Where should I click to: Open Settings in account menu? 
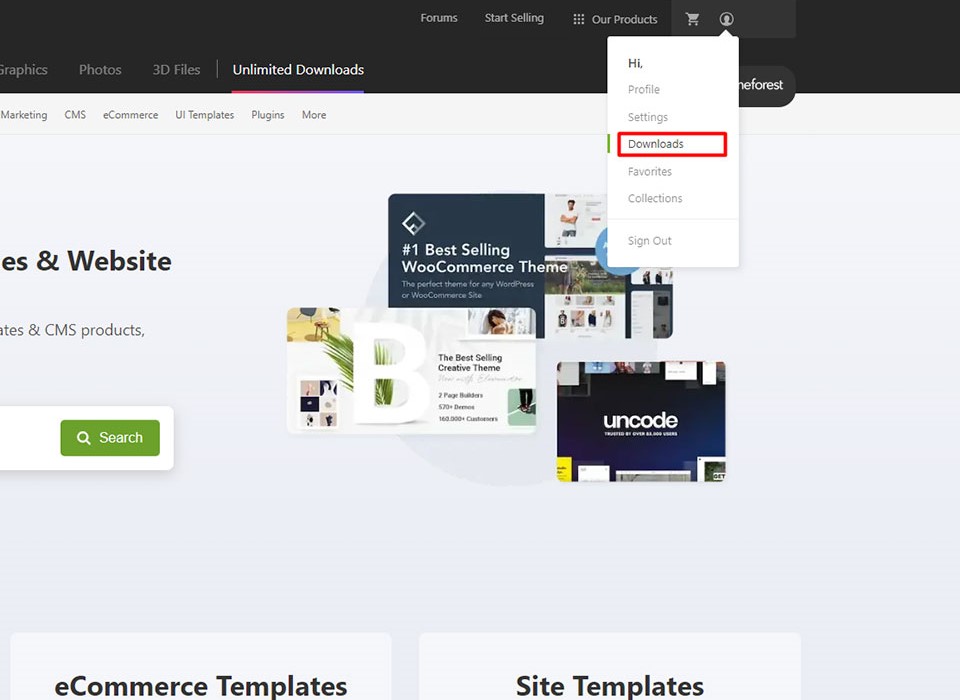point(648,117)
